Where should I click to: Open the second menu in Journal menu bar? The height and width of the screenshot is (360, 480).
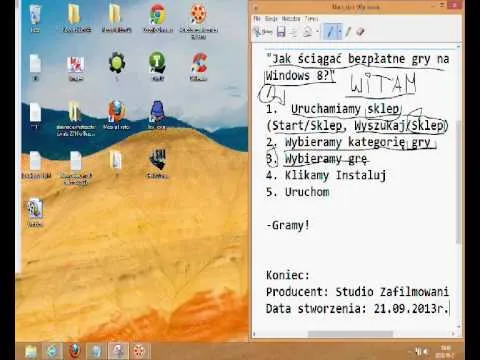click(271, 18)
